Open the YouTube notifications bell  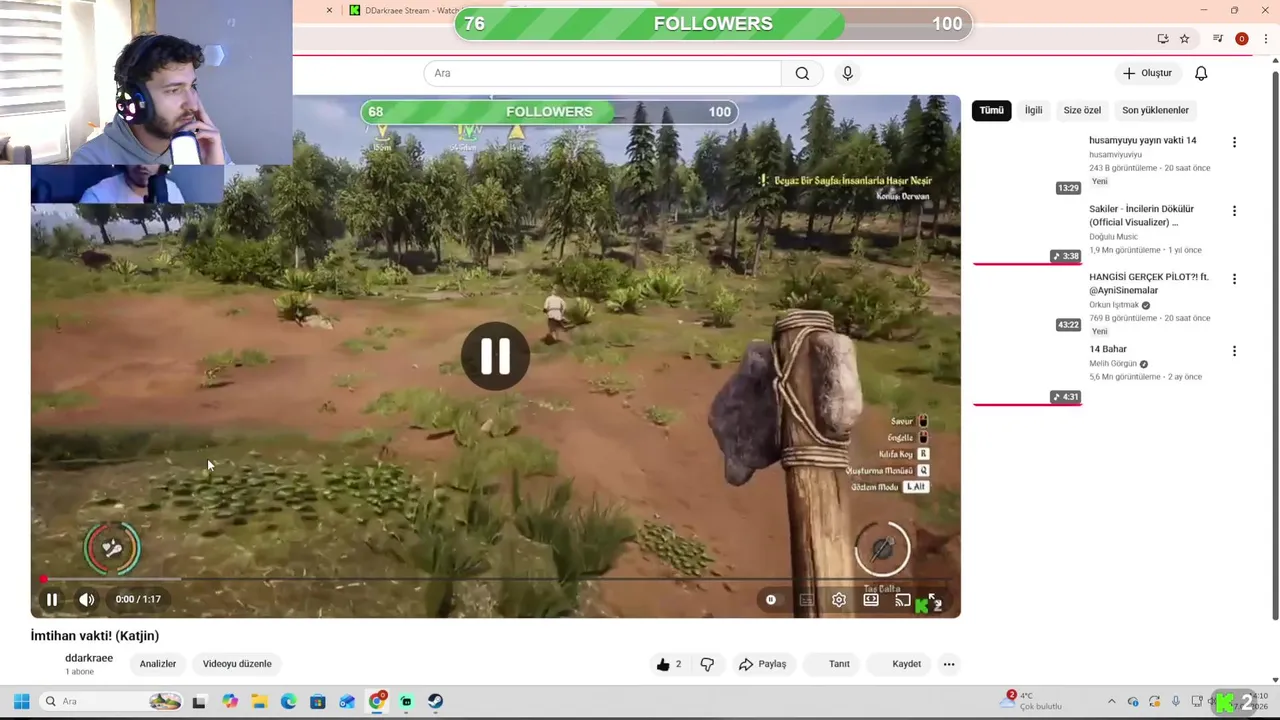tap(1201, 73)
